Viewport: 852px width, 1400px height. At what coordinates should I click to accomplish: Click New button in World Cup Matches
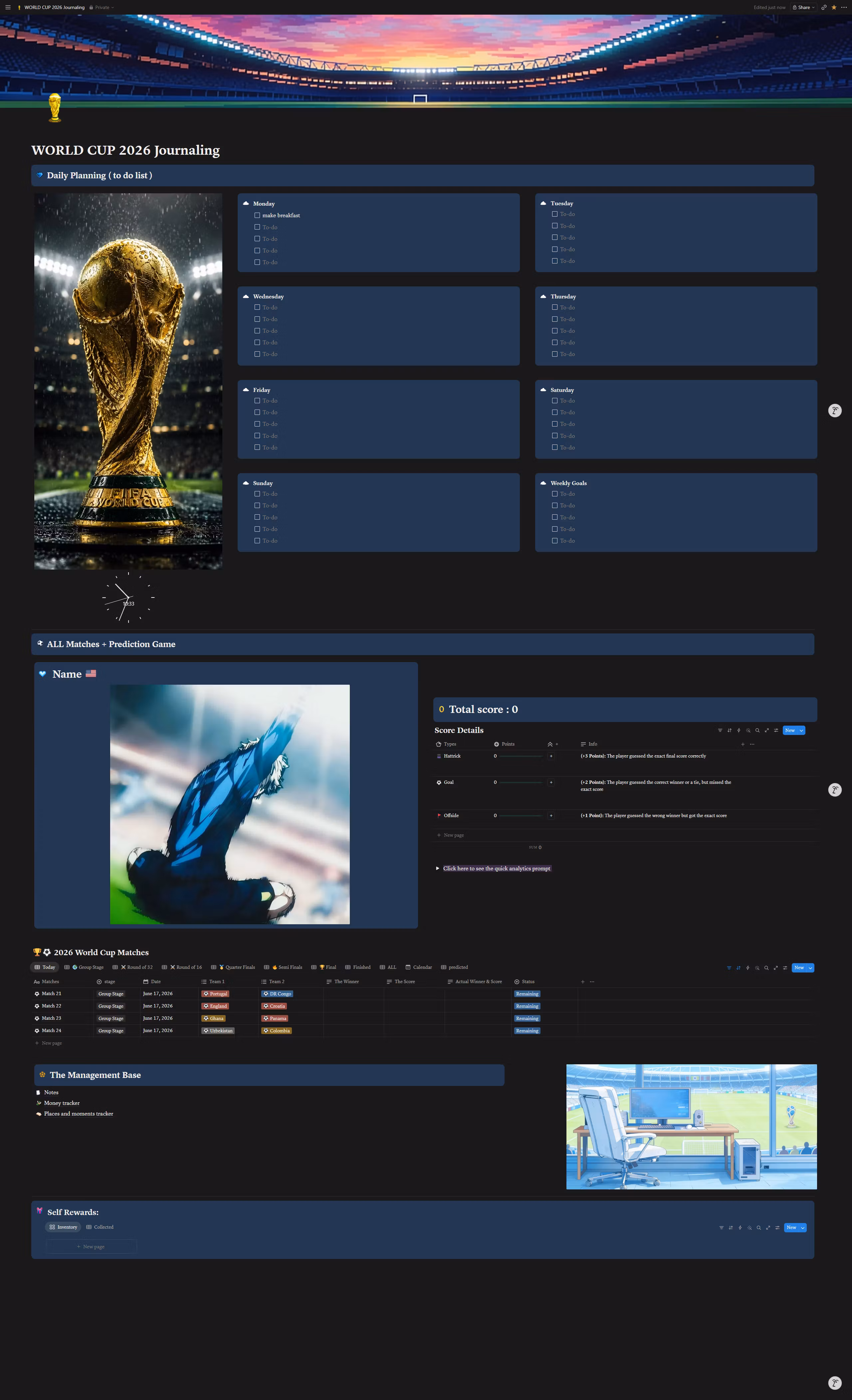799,967
